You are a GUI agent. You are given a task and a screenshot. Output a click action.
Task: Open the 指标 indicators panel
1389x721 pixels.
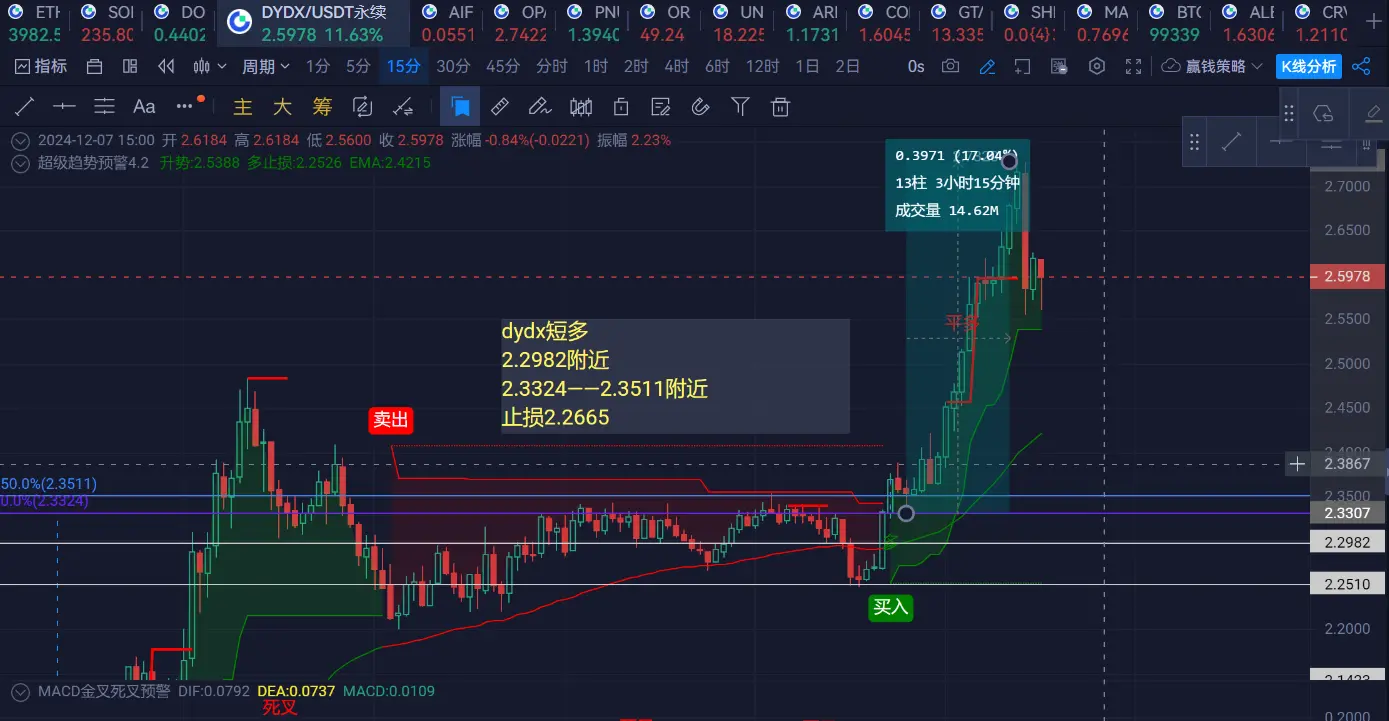(42, 66)
